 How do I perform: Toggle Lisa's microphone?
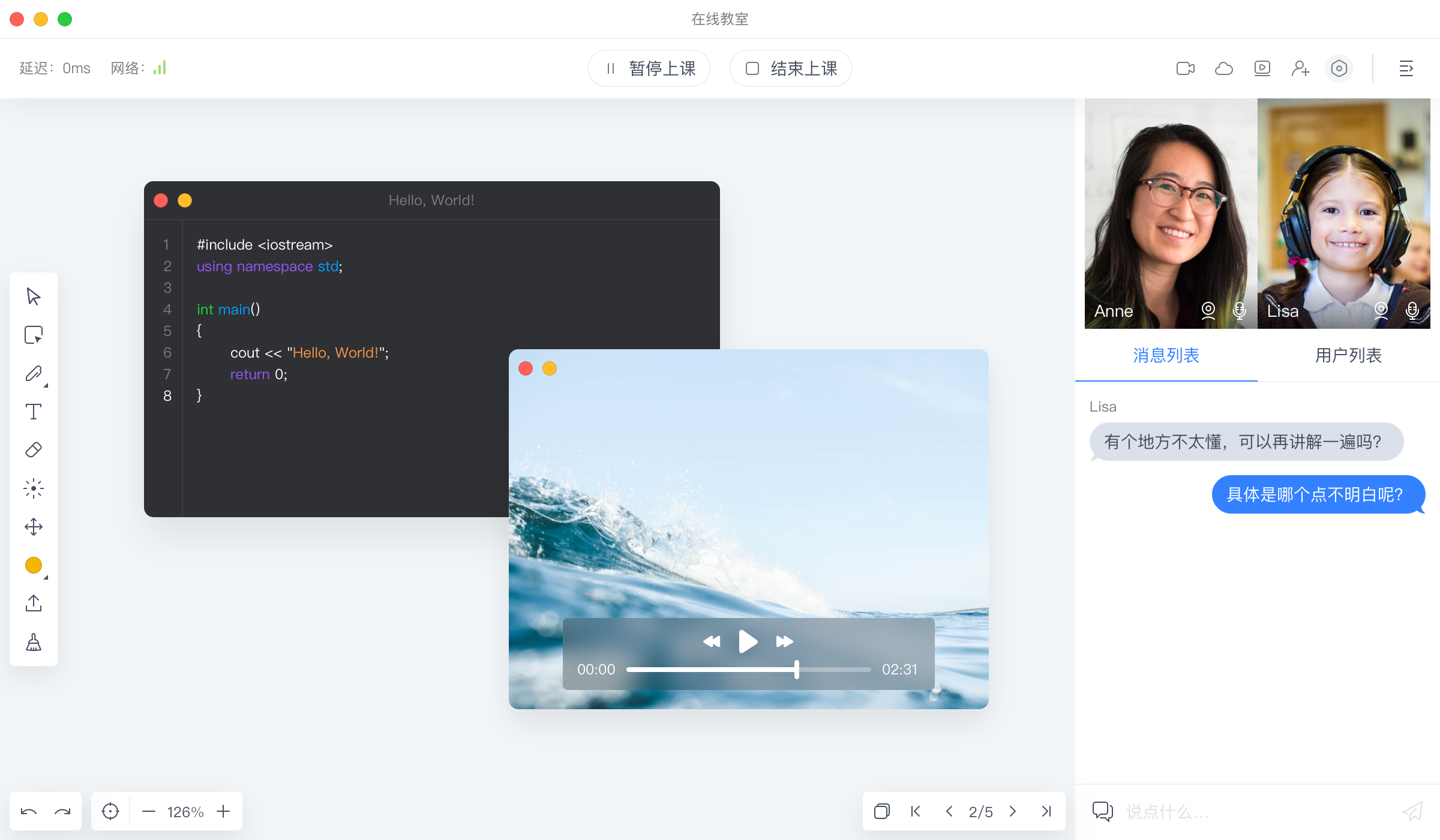coord(1412,310)
